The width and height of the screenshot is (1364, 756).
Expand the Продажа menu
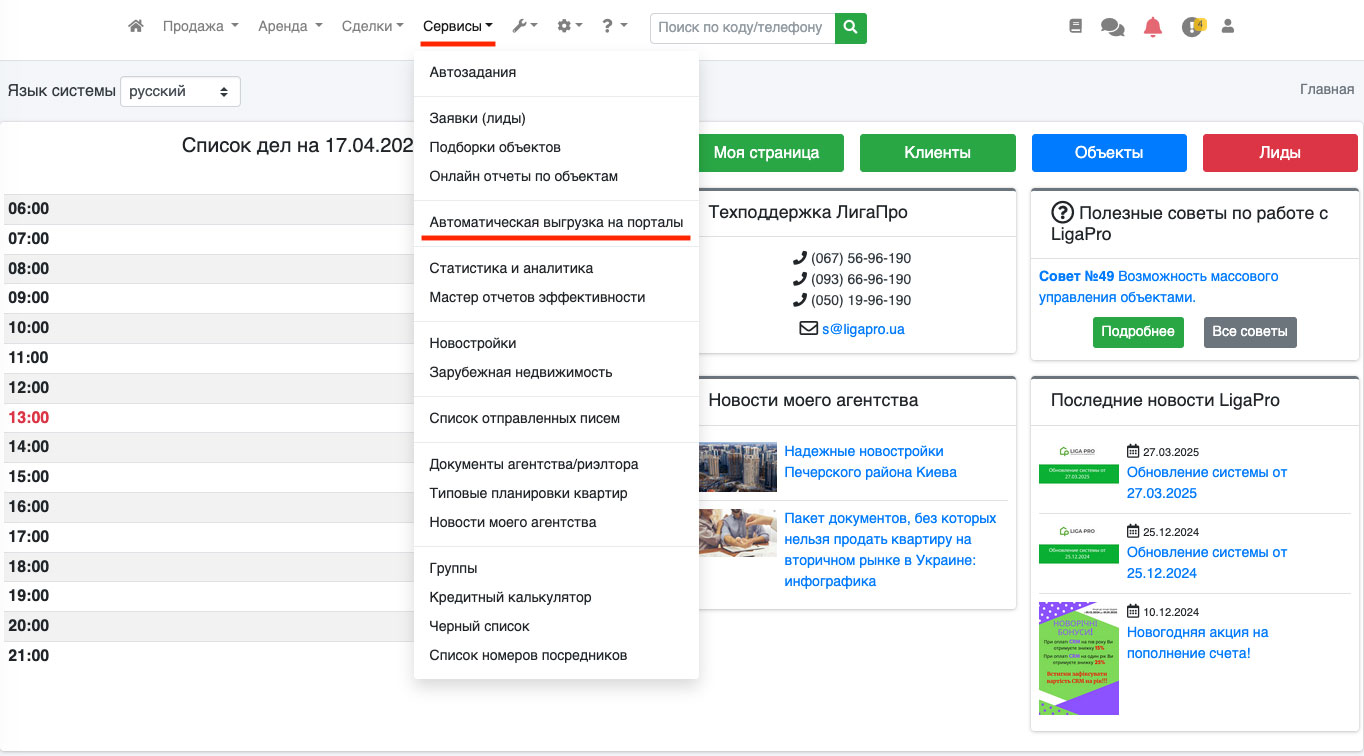200,27
